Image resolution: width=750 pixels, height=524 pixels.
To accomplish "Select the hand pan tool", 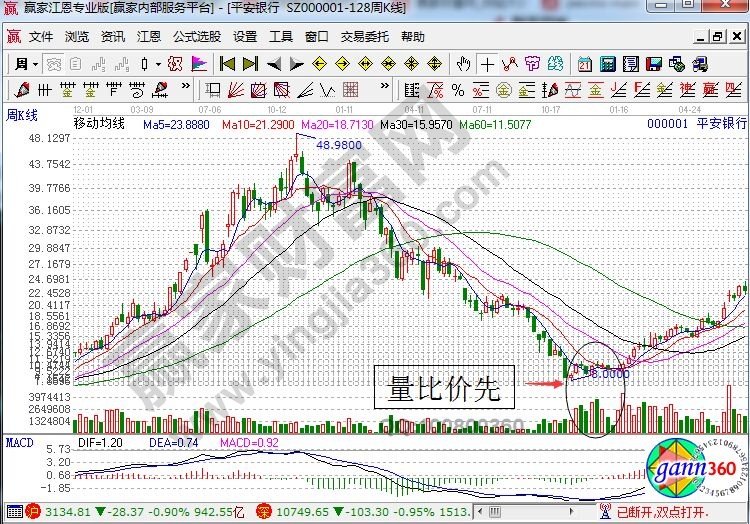I will [463, 64].
